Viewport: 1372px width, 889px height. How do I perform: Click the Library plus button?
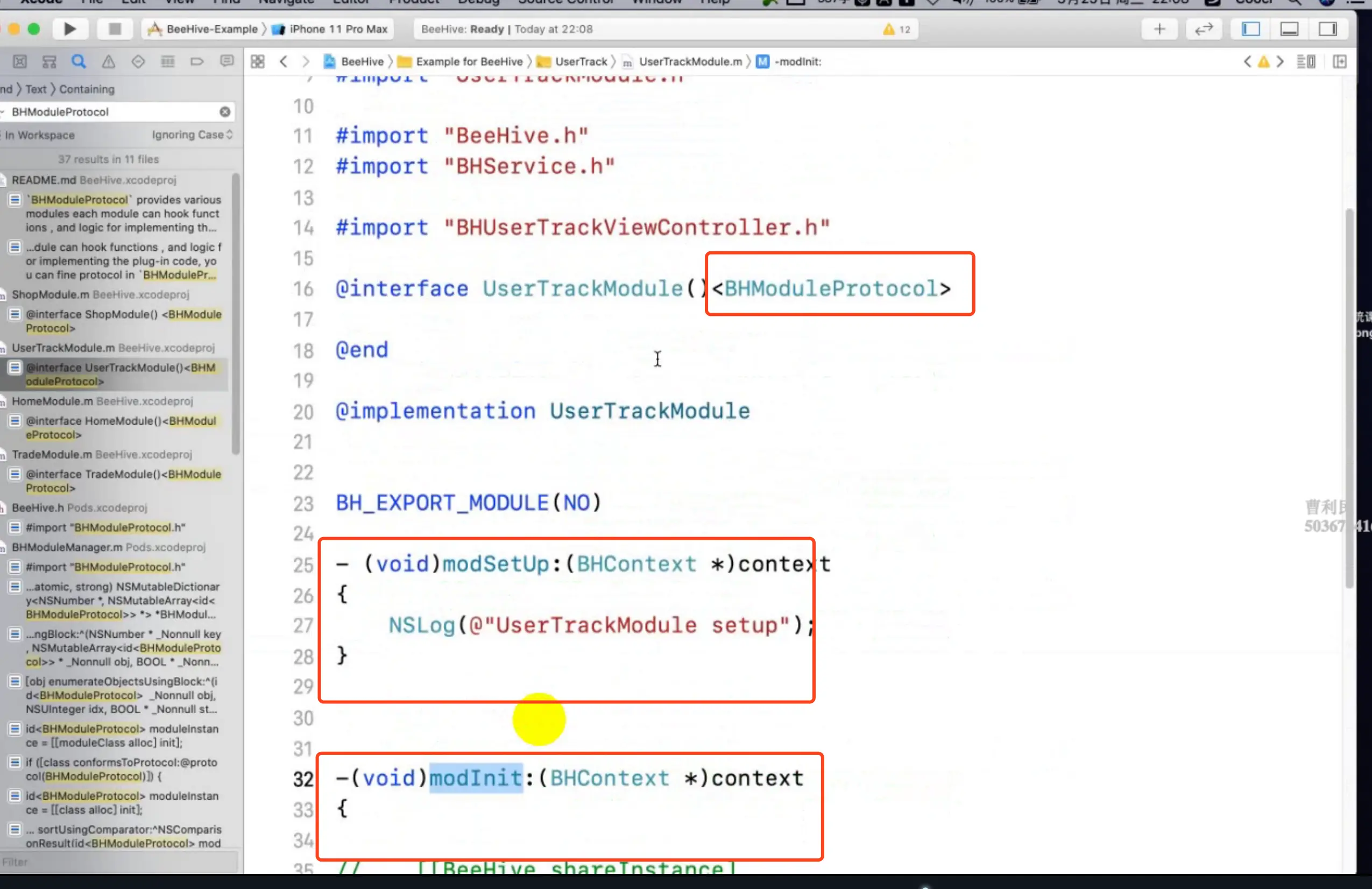point(1159,29)
